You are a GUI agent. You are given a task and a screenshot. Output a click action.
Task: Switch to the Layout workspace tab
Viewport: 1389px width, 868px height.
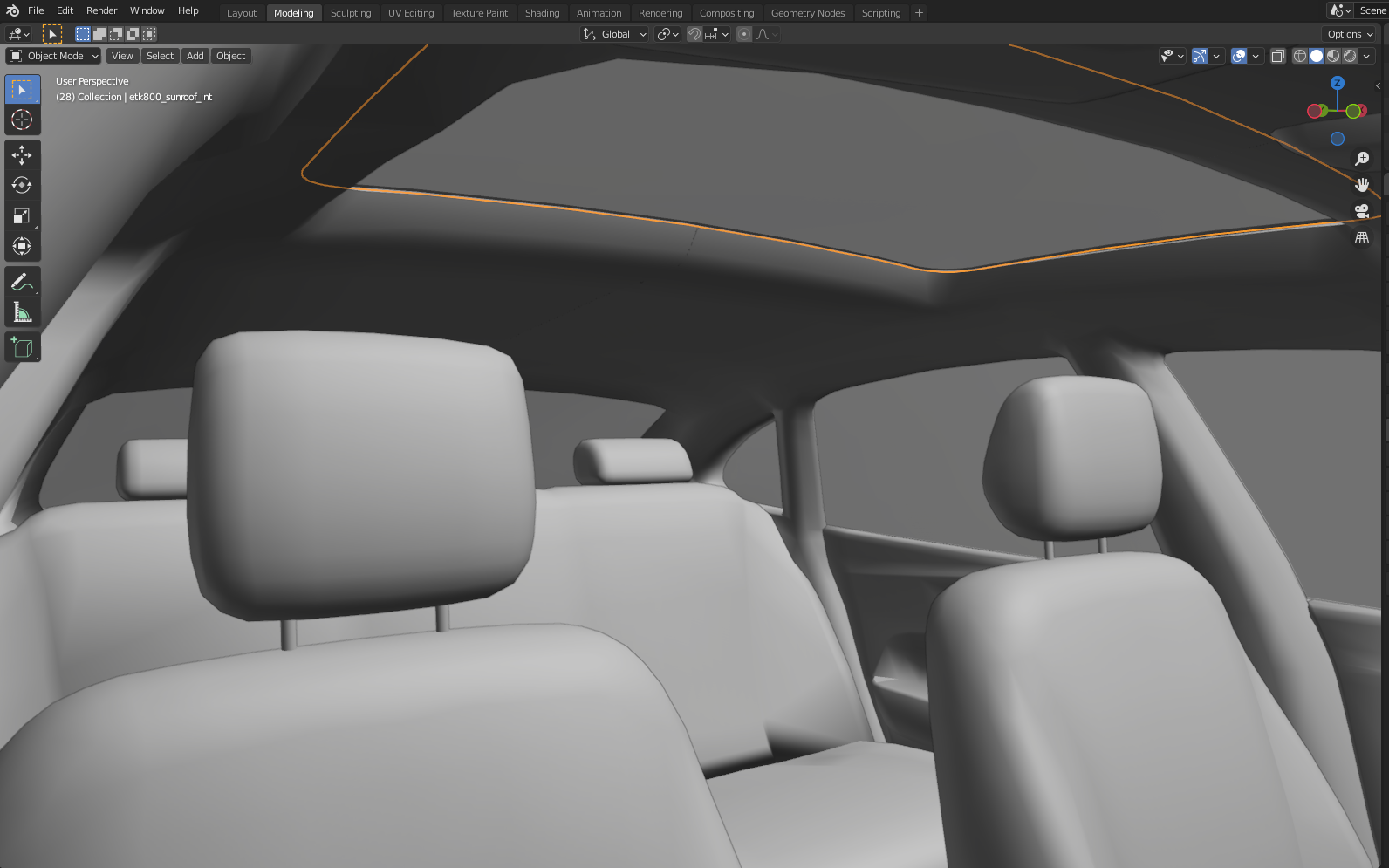pyautogui.click(x=242, y=13)
